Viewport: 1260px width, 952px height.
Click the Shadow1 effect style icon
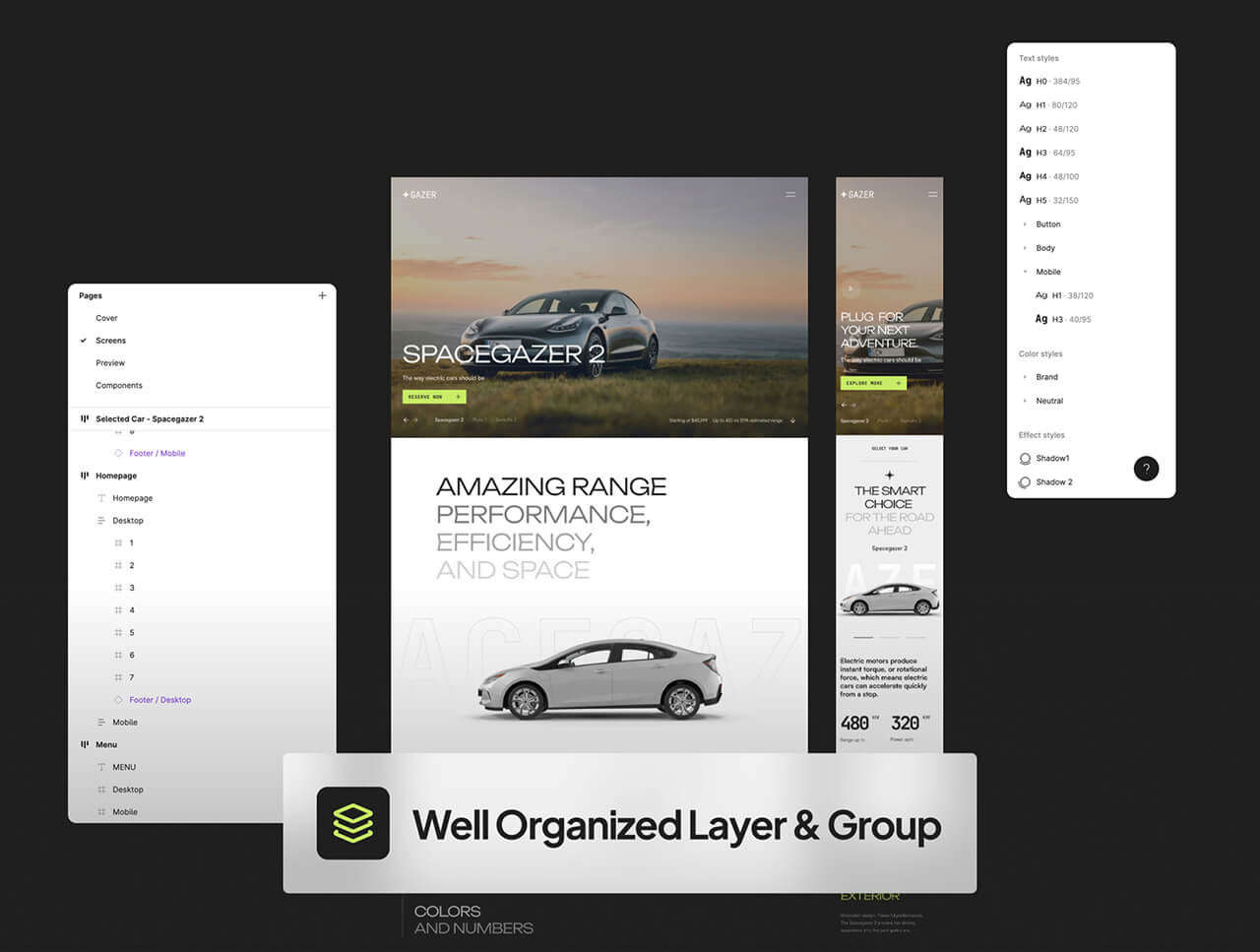pos(1025,459)
